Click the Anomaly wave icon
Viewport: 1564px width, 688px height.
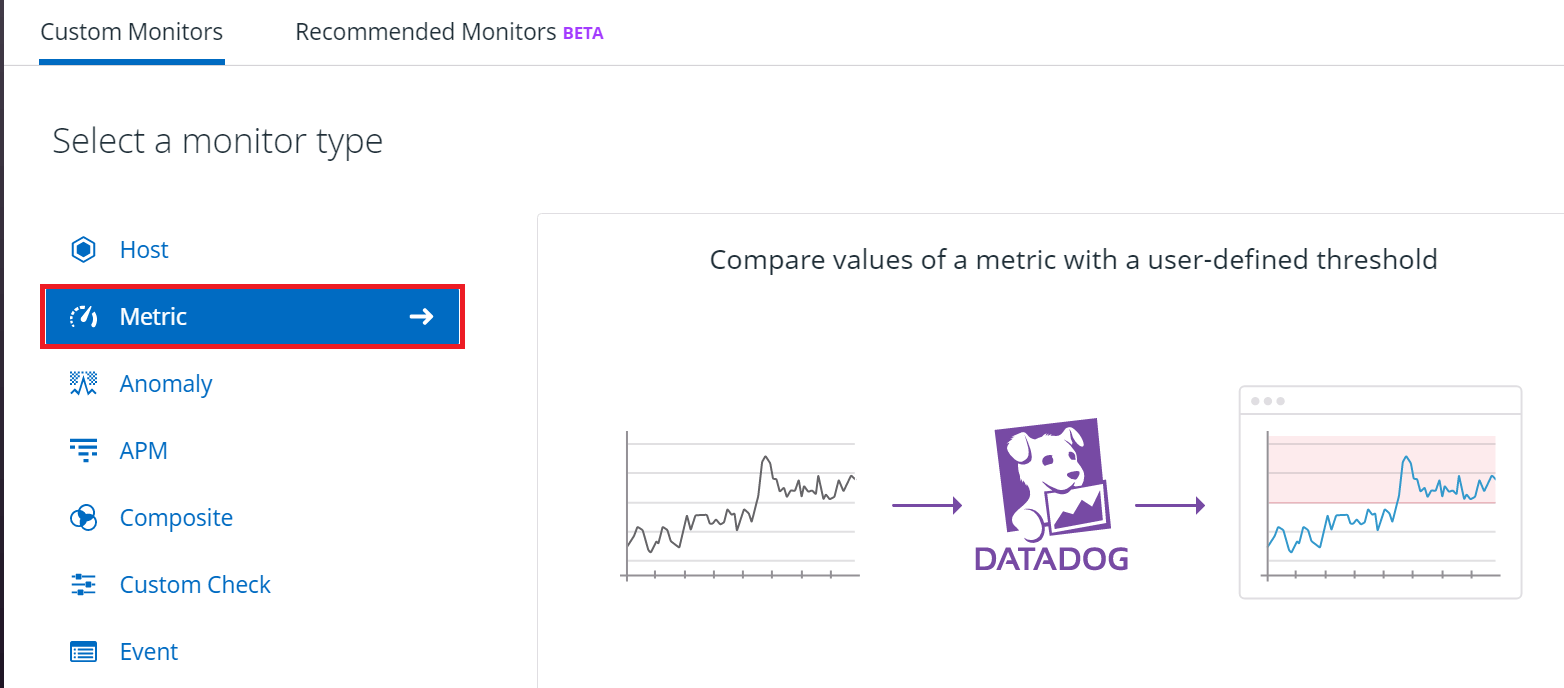point(83,384)
